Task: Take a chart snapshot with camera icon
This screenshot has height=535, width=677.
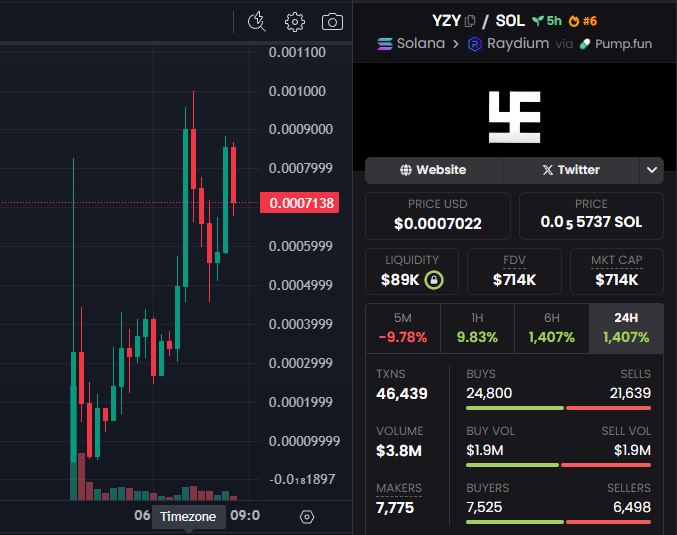Action: tap(332, 22)
